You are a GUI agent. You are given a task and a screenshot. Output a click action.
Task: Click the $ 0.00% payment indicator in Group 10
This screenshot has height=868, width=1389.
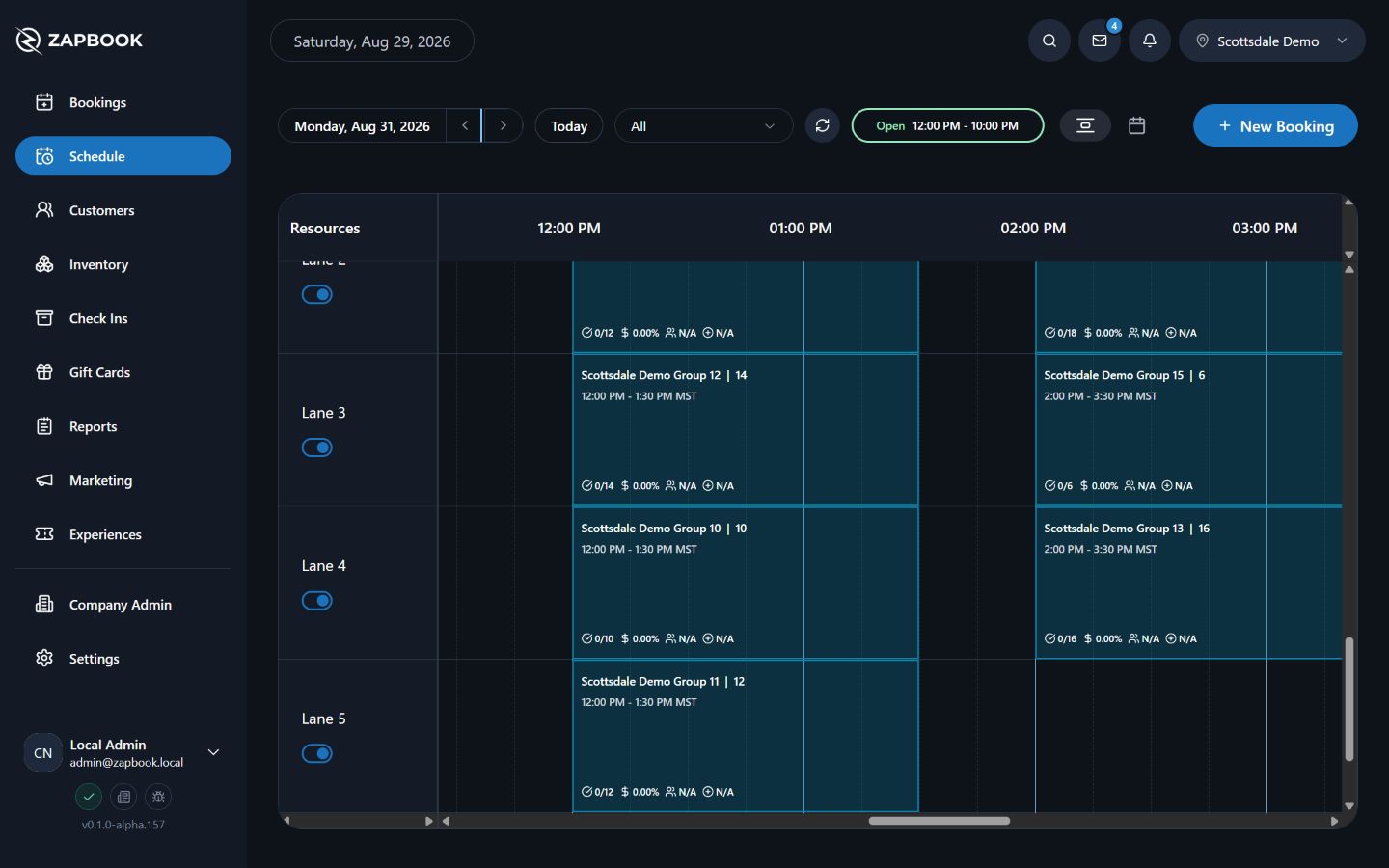click(x=640, y=638)
